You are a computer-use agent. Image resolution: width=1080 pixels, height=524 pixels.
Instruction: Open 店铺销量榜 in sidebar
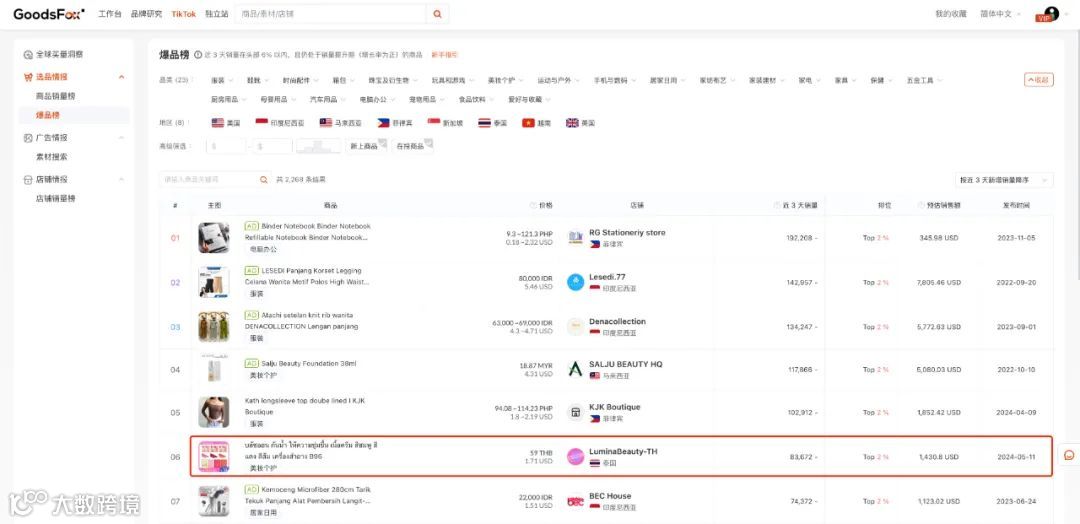(x=56, y=198)
